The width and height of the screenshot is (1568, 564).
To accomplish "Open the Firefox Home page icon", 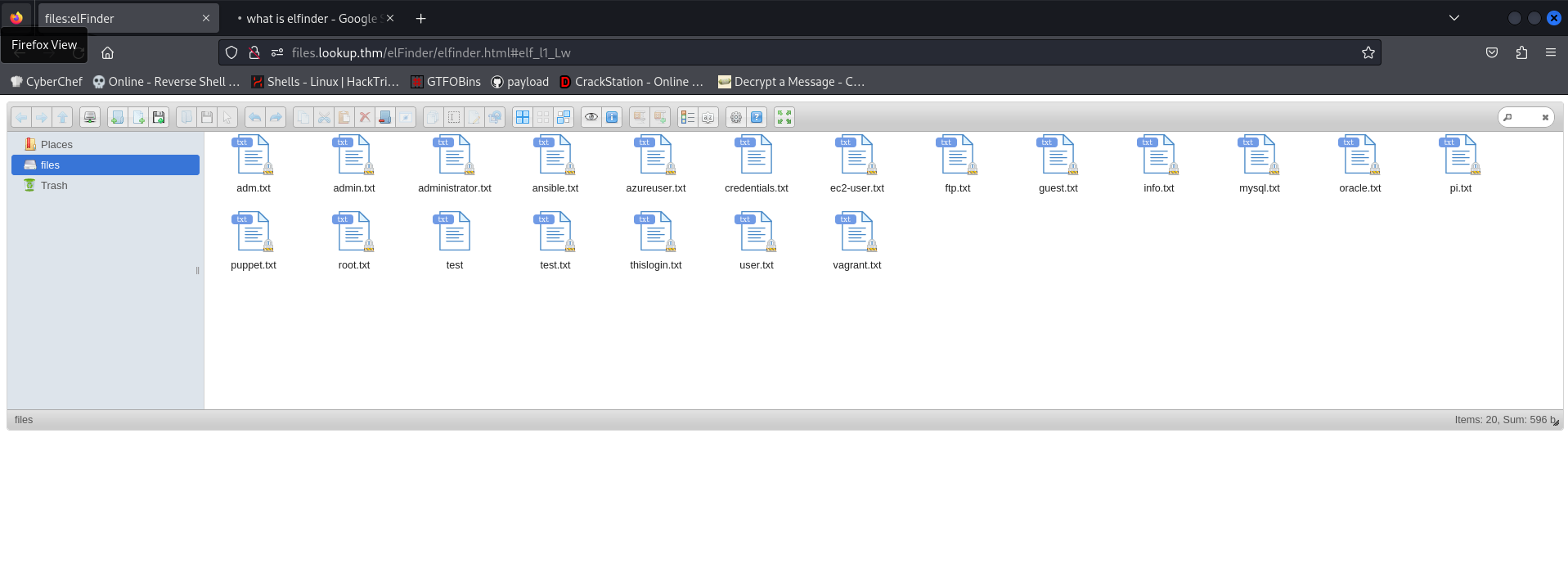I will click(x=107, y=52).
